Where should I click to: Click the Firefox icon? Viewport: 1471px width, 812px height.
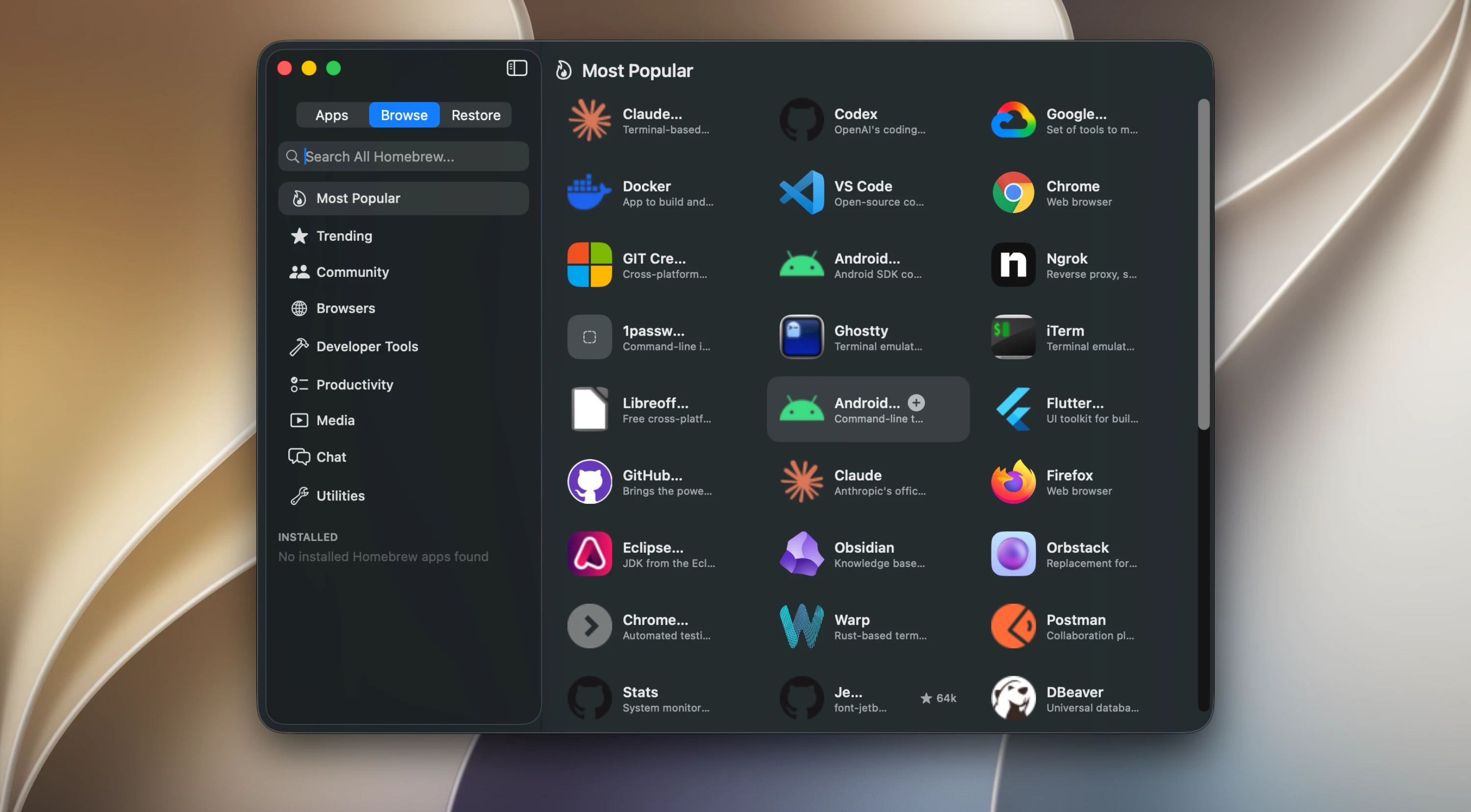point(1013,482)
